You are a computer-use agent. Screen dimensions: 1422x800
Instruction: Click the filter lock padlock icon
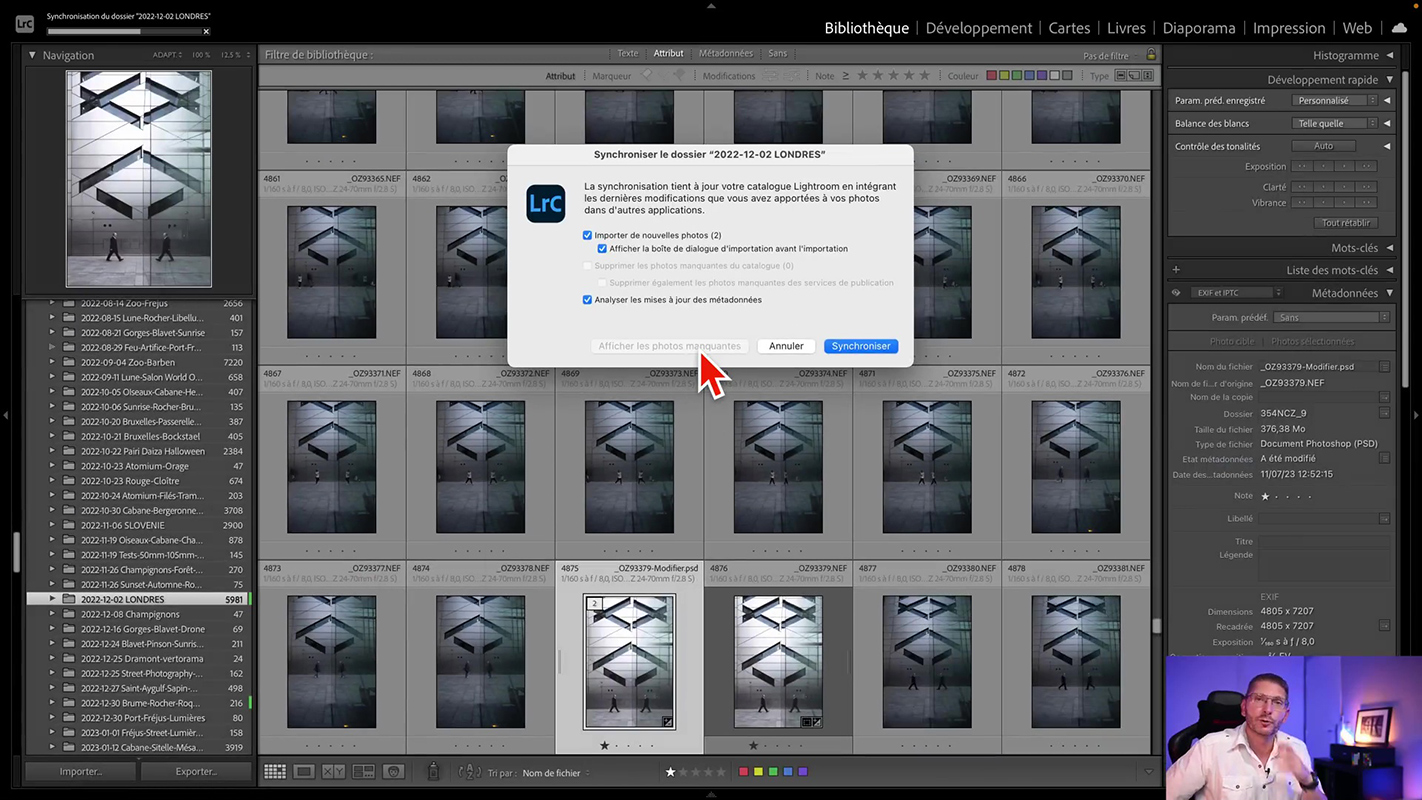pos(1151,54)
